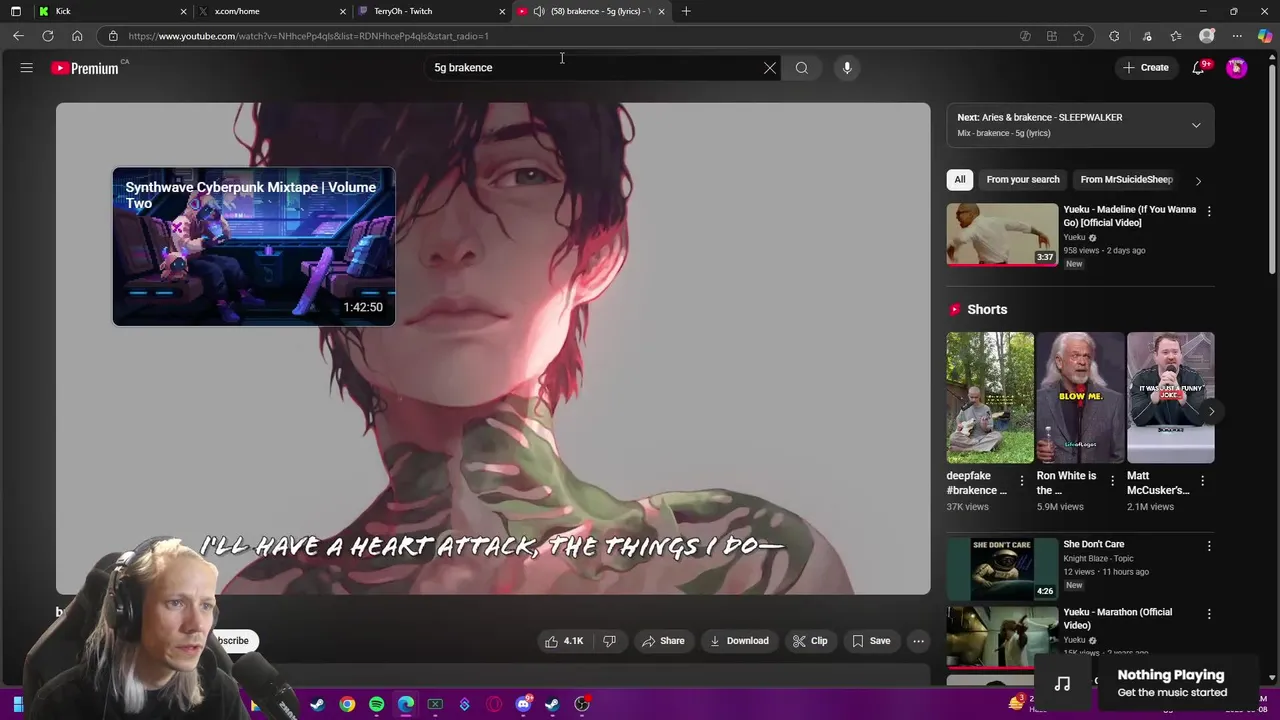Click the browser address bar URL
The width and height of the screenshot is (1280, 720).
click(x=309, y=36)
